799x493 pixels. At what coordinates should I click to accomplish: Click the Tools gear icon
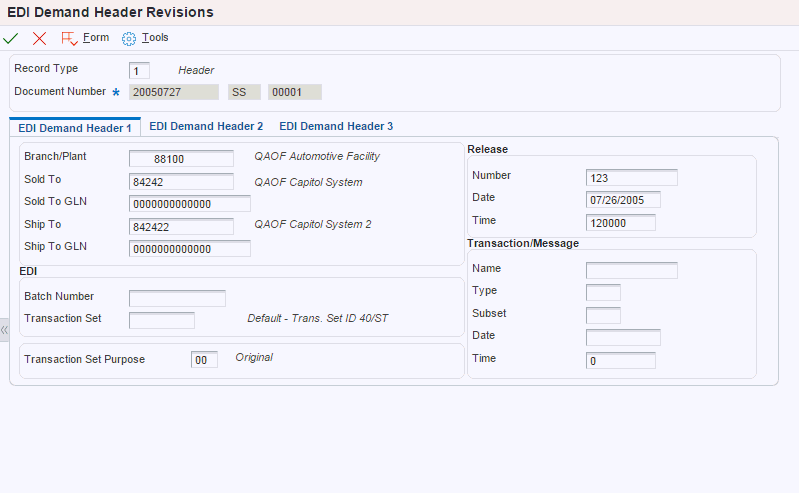(x=129, y=39)
